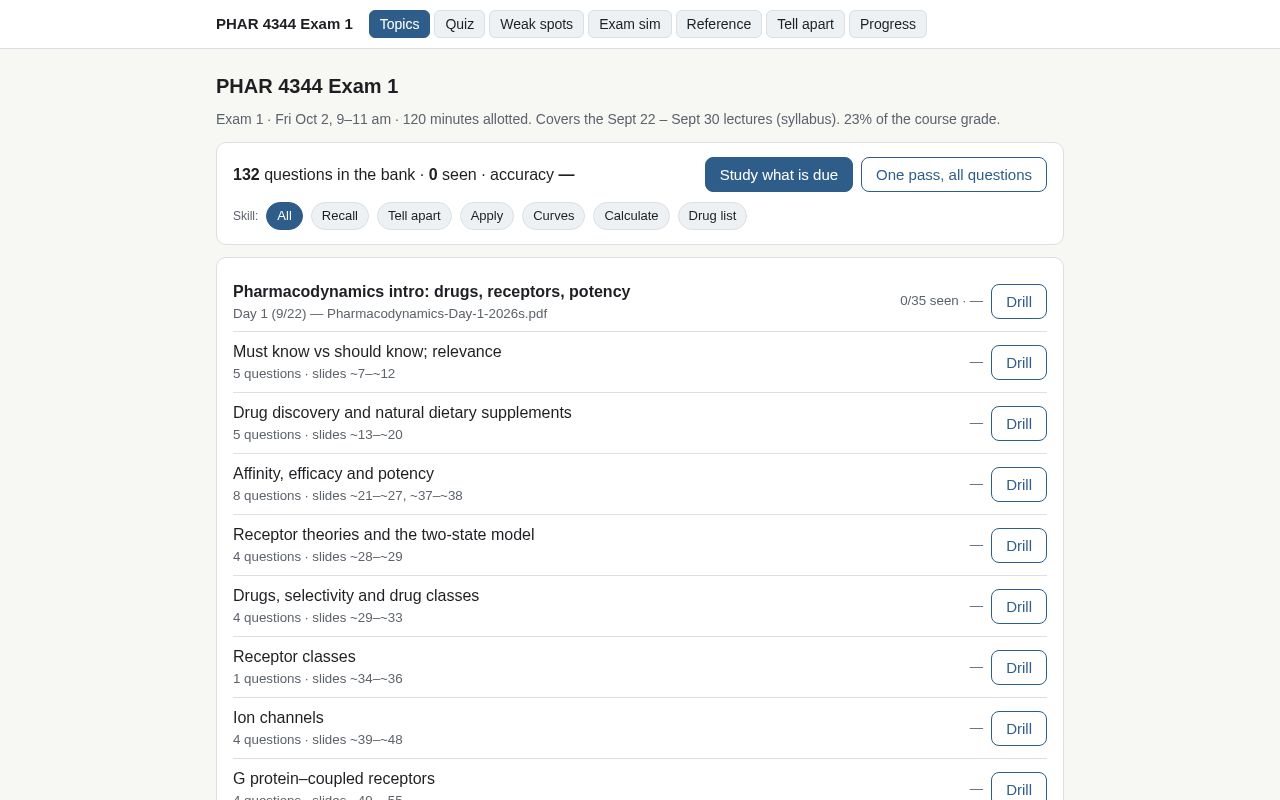This screenshot has height=800, width=1280.
Task: Click the exam details line mentioning Fri Oct 2
Action: (x=608, y=119)
